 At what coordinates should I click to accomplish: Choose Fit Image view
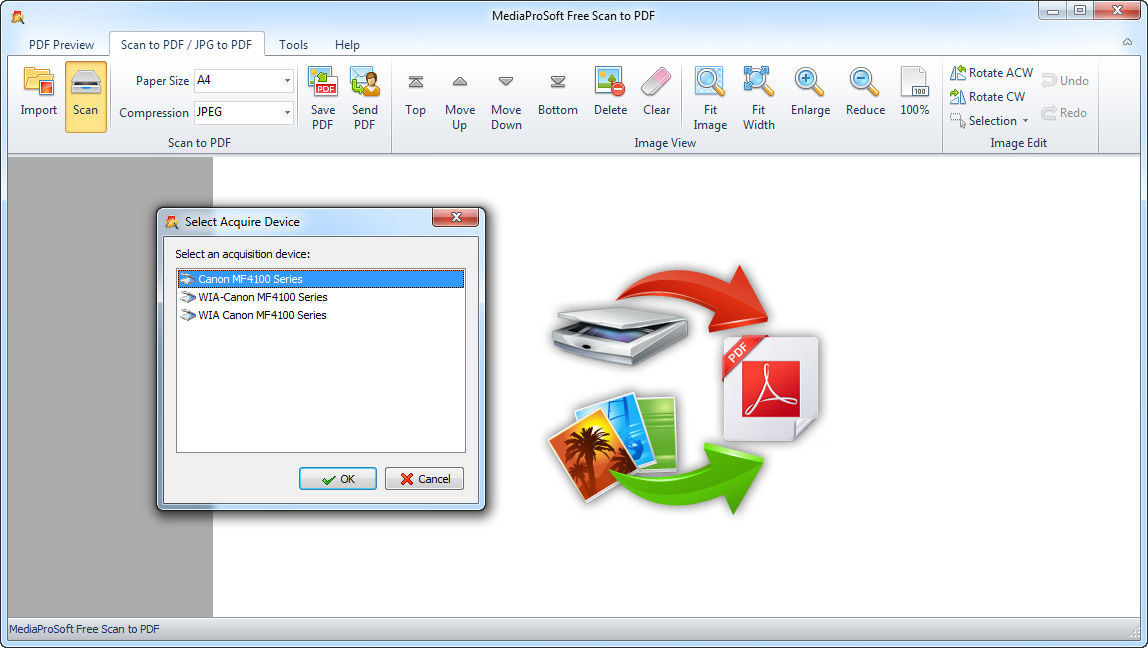pos(710,98)
